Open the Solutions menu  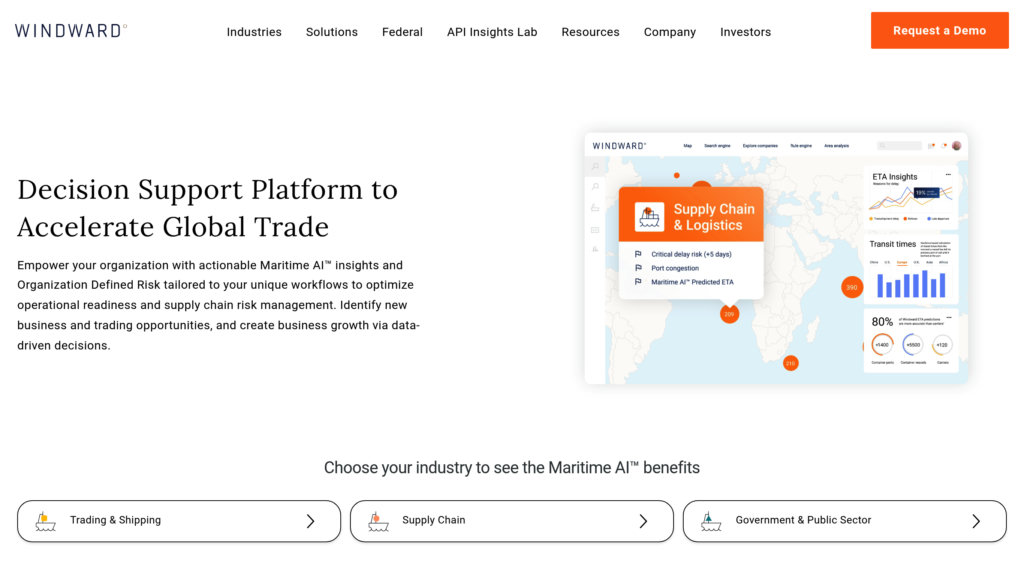(x=332, y=32)
